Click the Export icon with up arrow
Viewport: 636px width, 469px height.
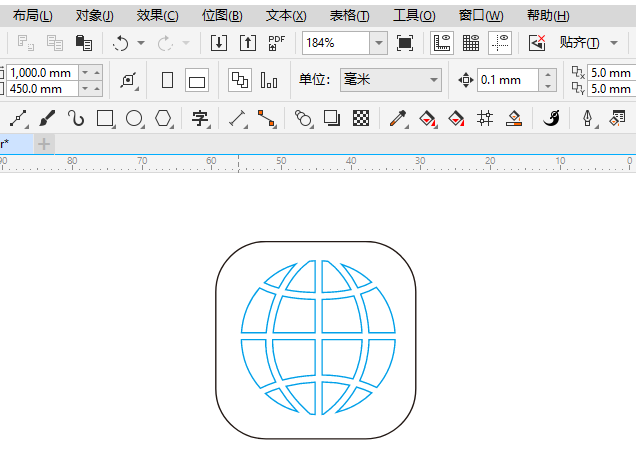click(x=247, y=43)
